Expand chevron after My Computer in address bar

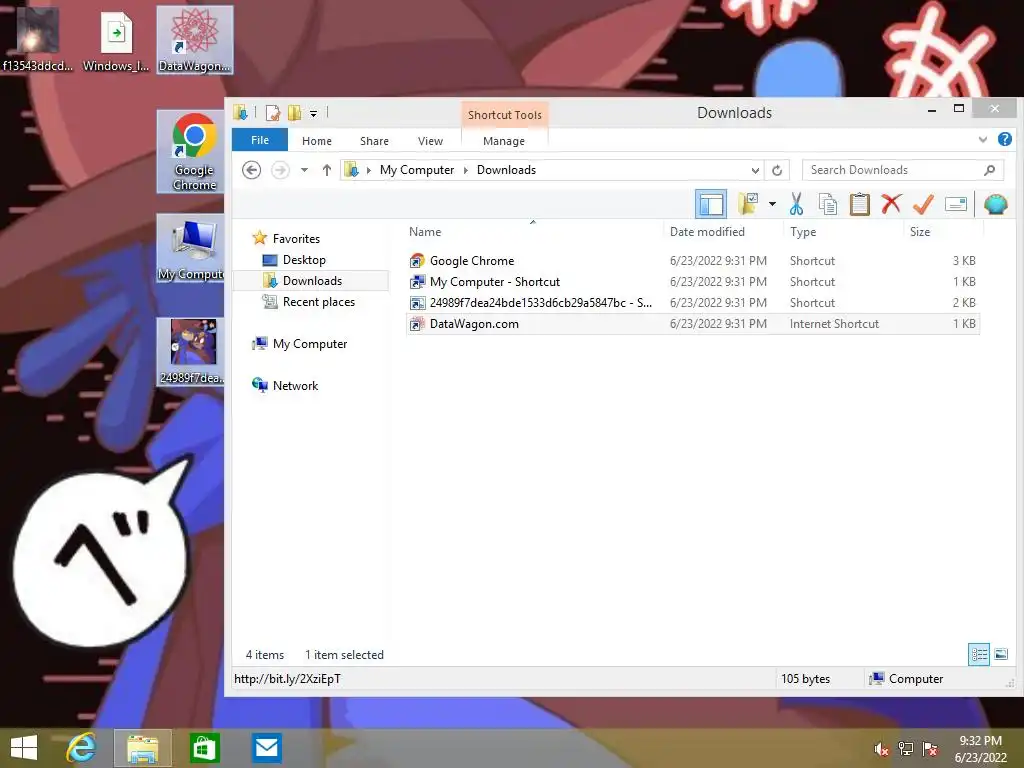coord(466,170)
